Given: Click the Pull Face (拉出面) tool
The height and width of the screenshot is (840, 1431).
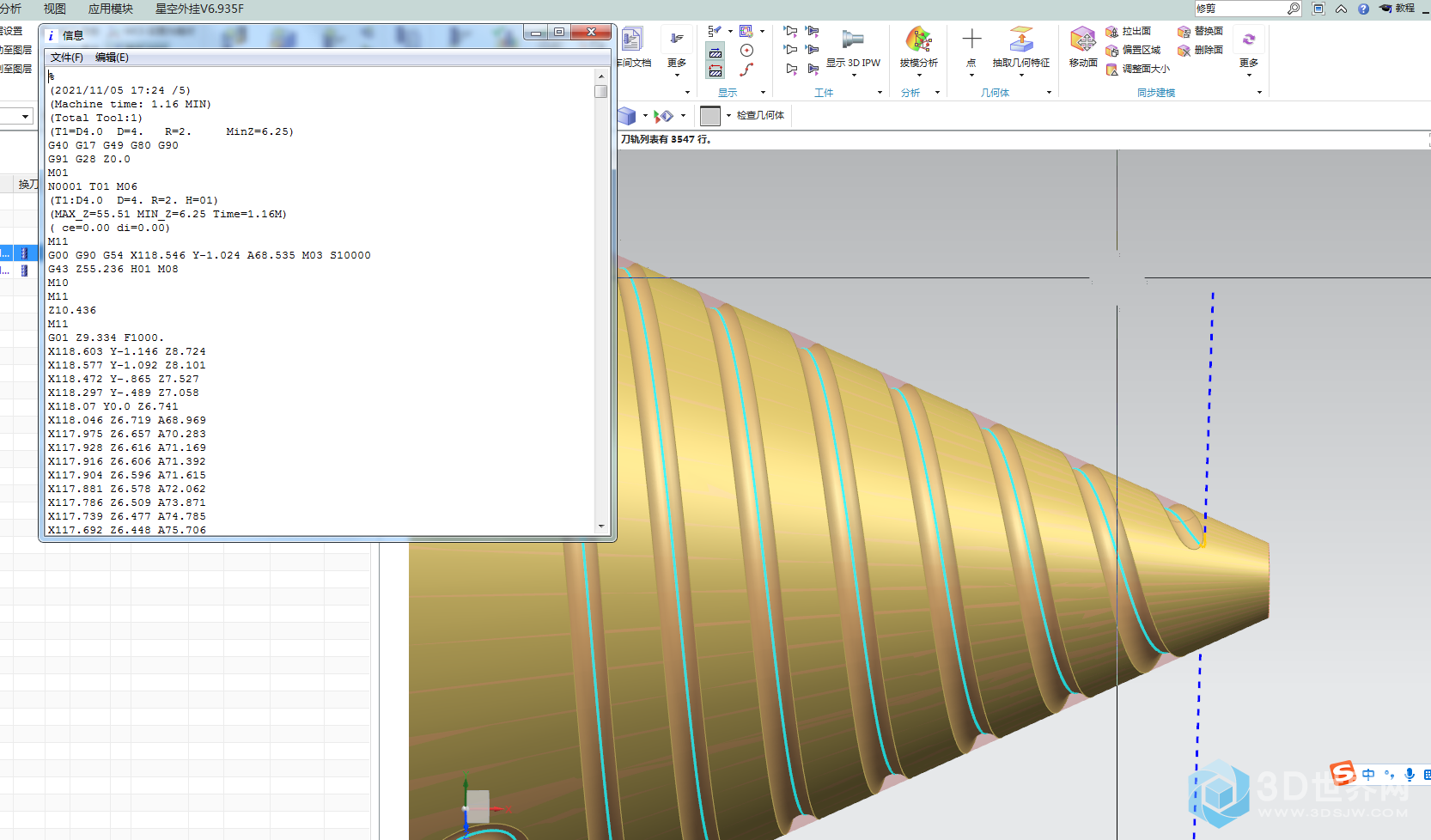Looking at the screenshot, I should click(1128, 31).
